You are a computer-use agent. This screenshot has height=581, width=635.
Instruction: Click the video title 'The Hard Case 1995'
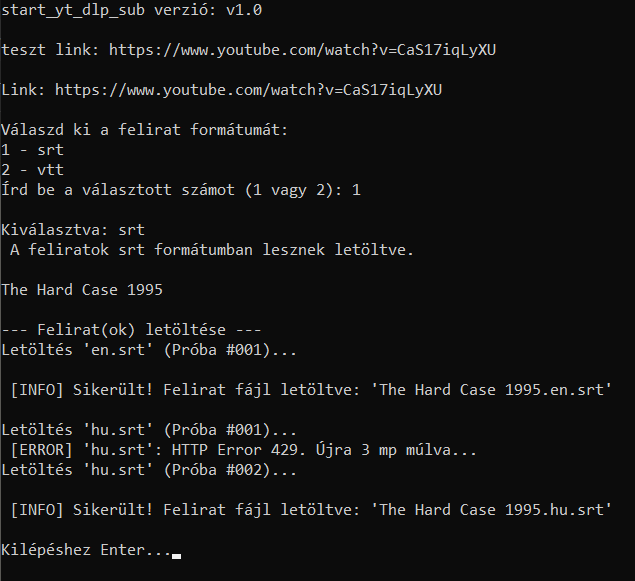82,290
